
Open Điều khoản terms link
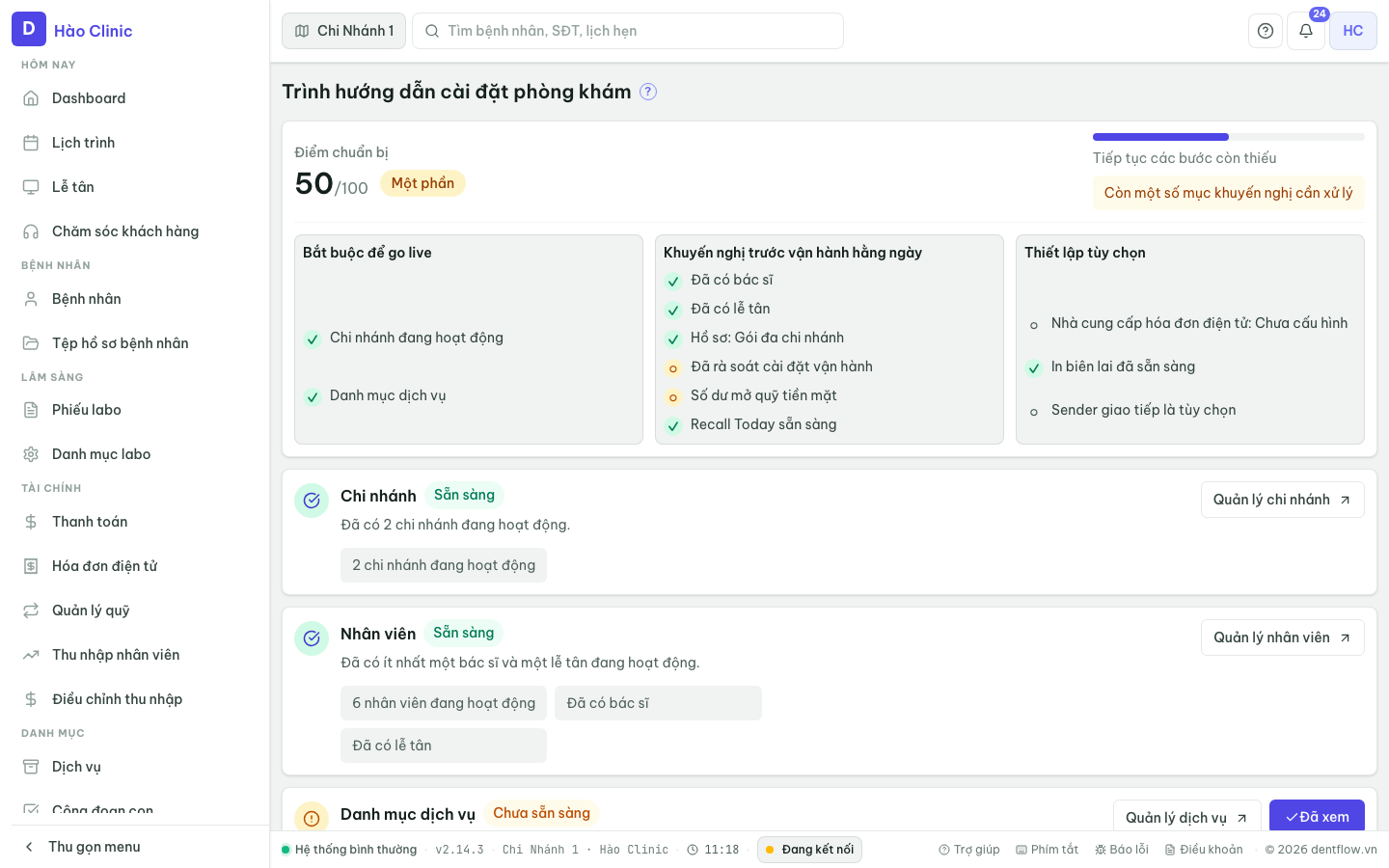pos(1204,850)
